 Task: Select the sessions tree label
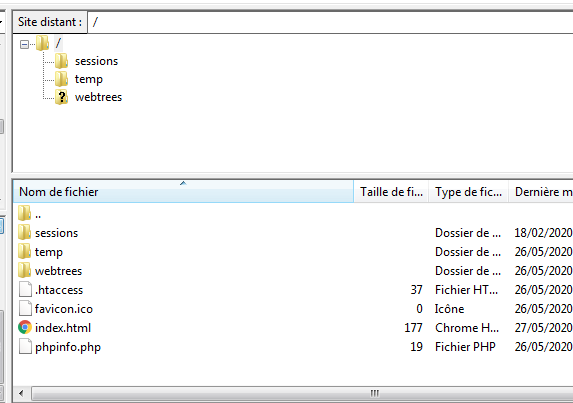(x=96, y=61)
